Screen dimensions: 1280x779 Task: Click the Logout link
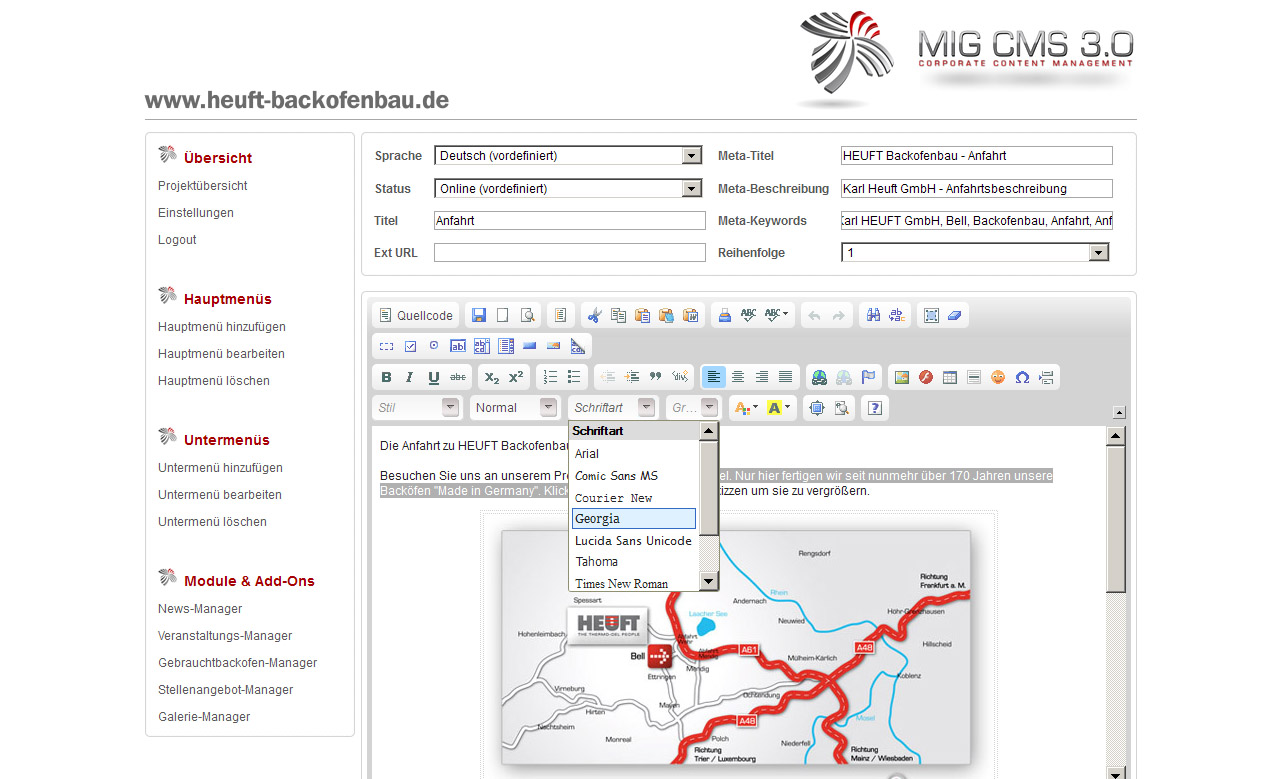[x=177, y=240]
